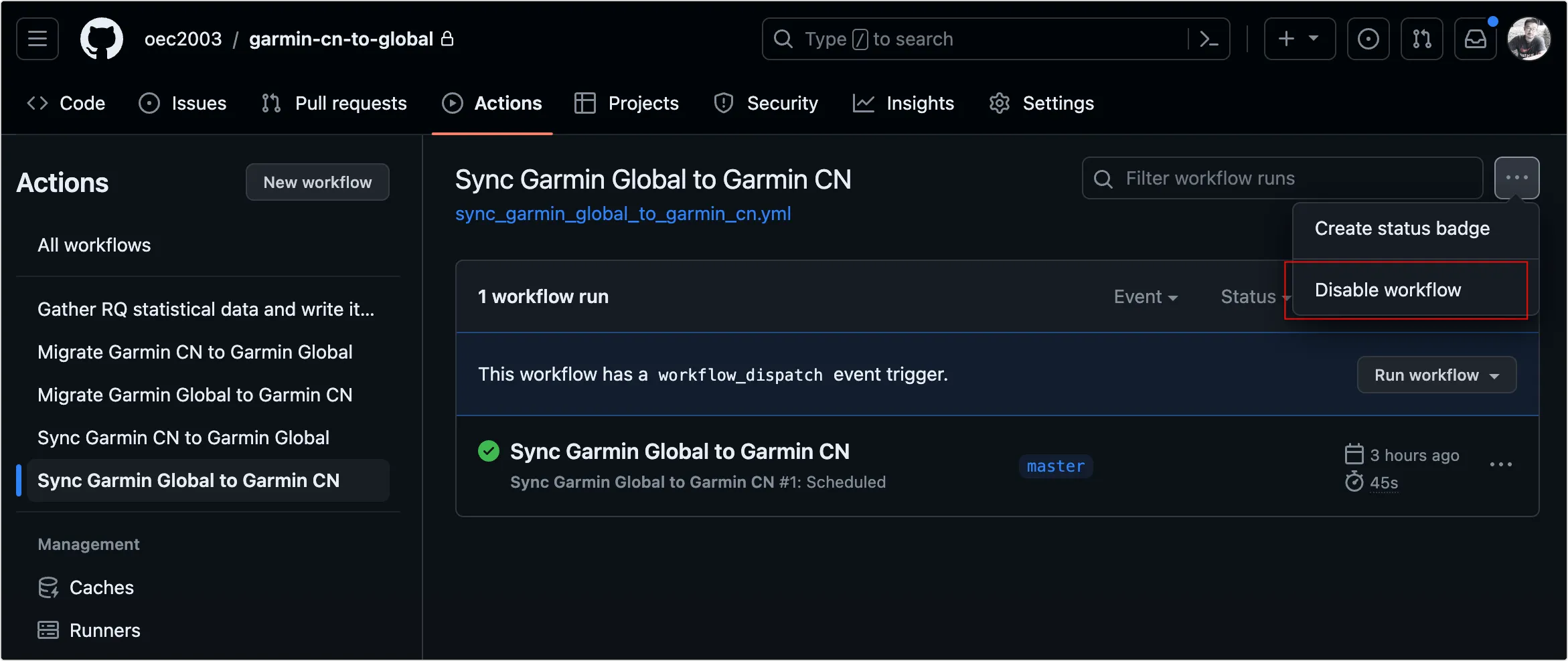Click the green success status icon
Viewport: 1568px width, 661px height.
[x=489, y=452]
